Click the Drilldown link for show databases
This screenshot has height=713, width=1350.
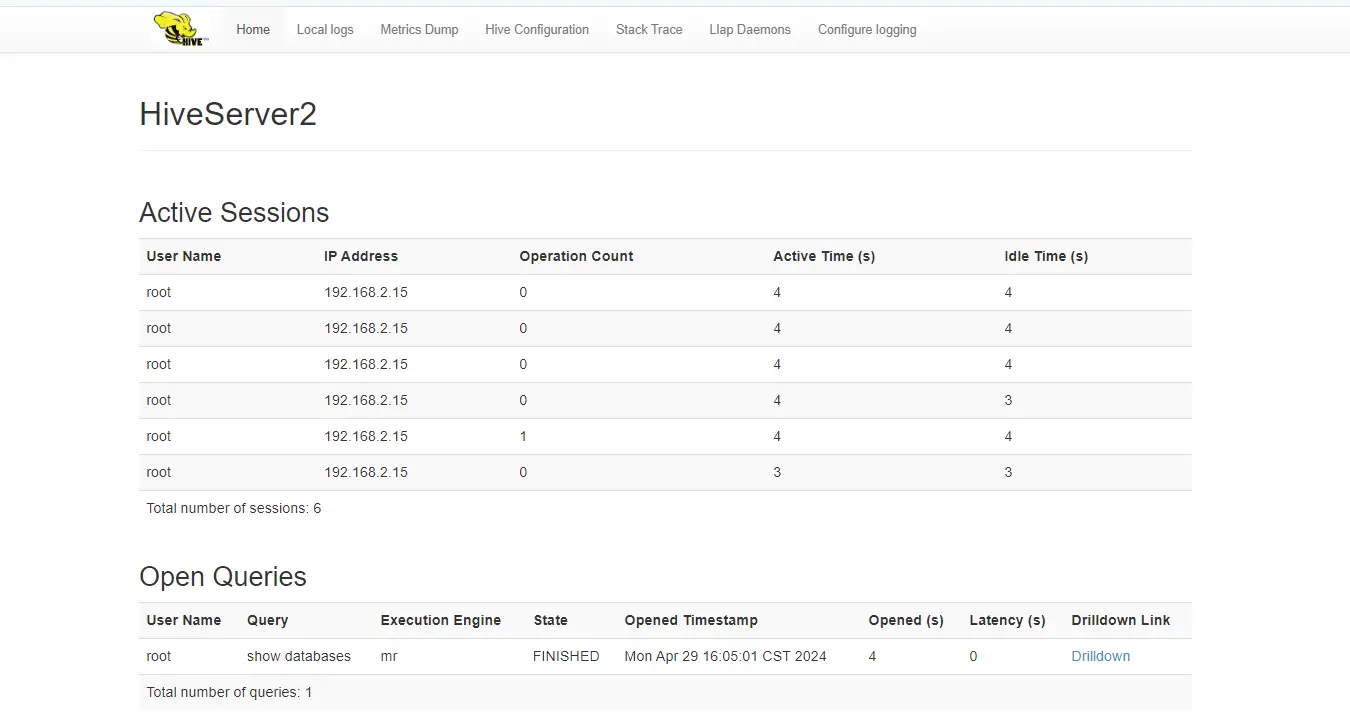pyautogui.click(x=1100, y=657)
